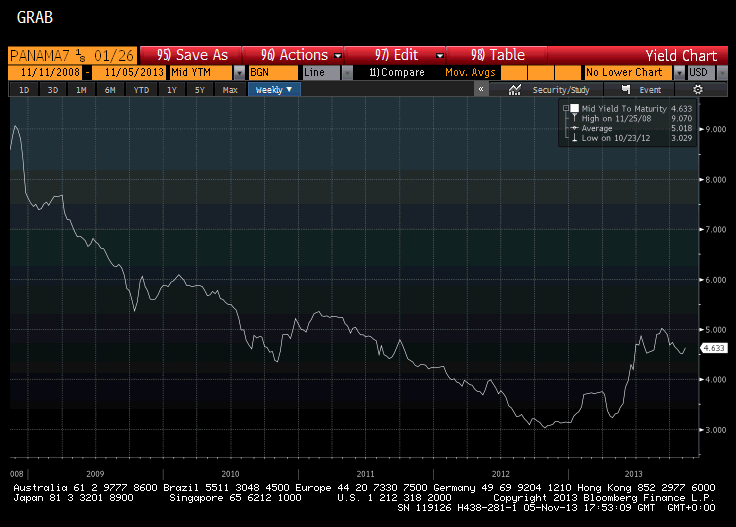Select the 6M range tab

coord(110,90)
